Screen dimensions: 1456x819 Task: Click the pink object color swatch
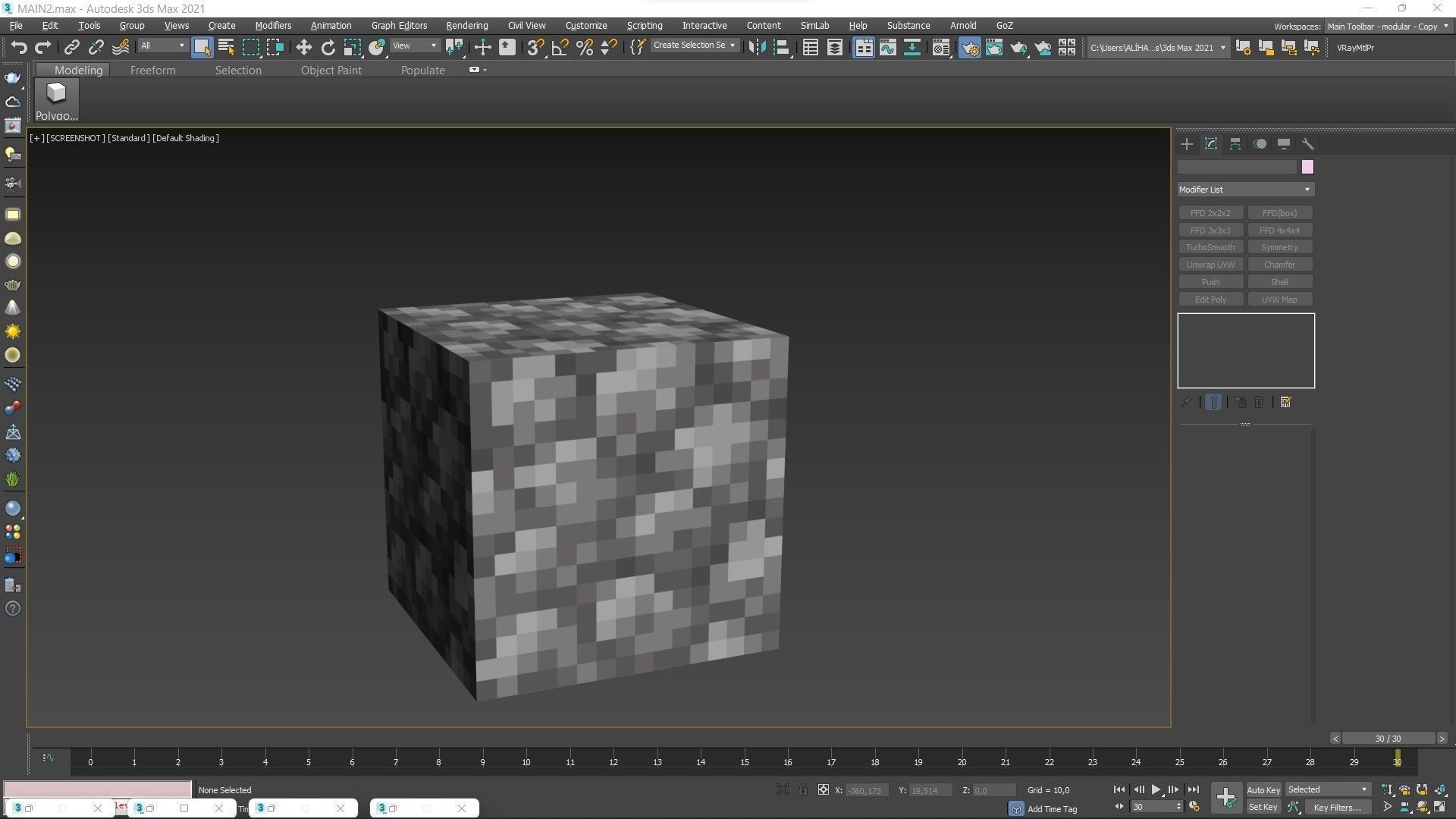[x=1307, y=167]
